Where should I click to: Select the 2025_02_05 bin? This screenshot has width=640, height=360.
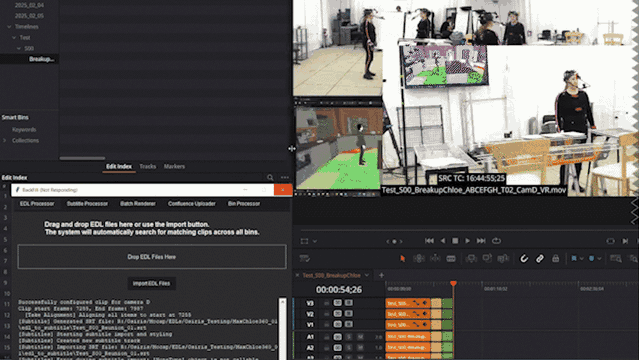(29, 16)
